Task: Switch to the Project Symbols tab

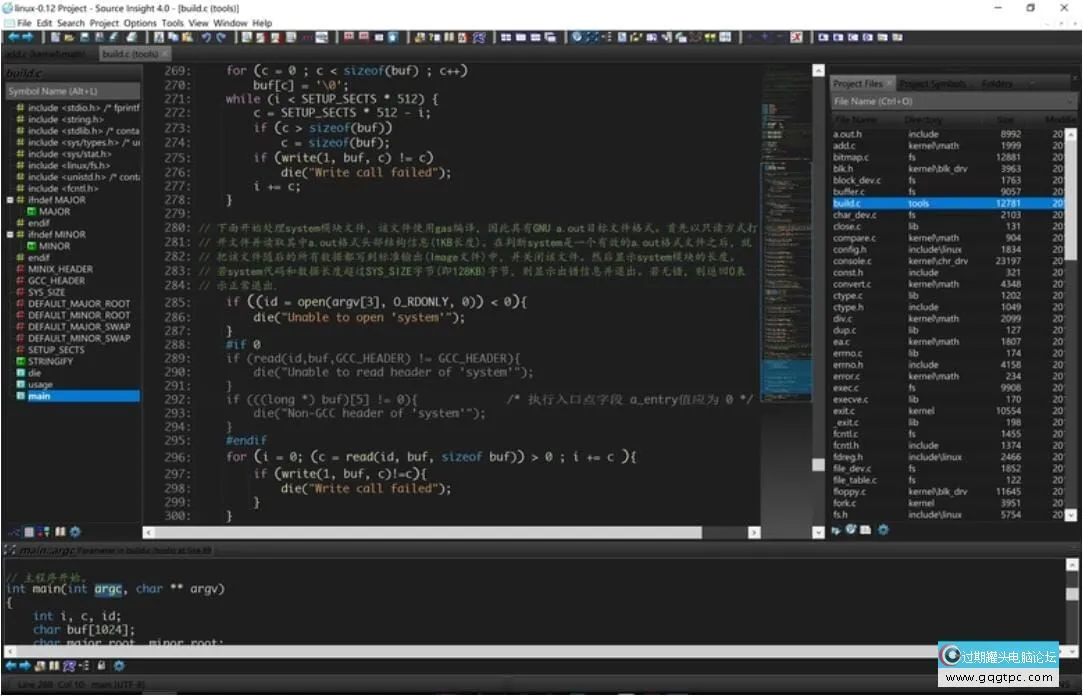Action: pyautogui.click(x=932, y=84)
